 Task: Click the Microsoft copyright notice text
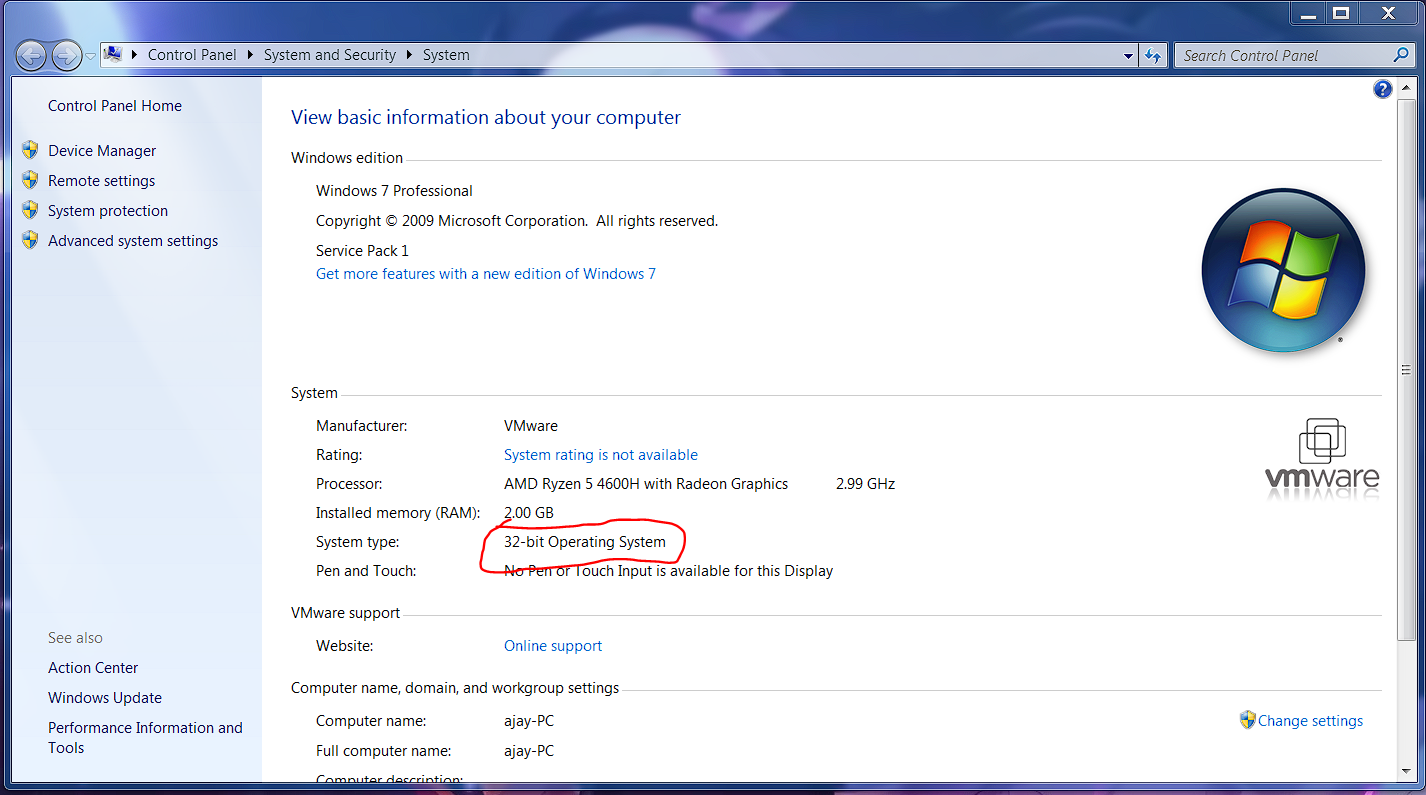point(517,221)
